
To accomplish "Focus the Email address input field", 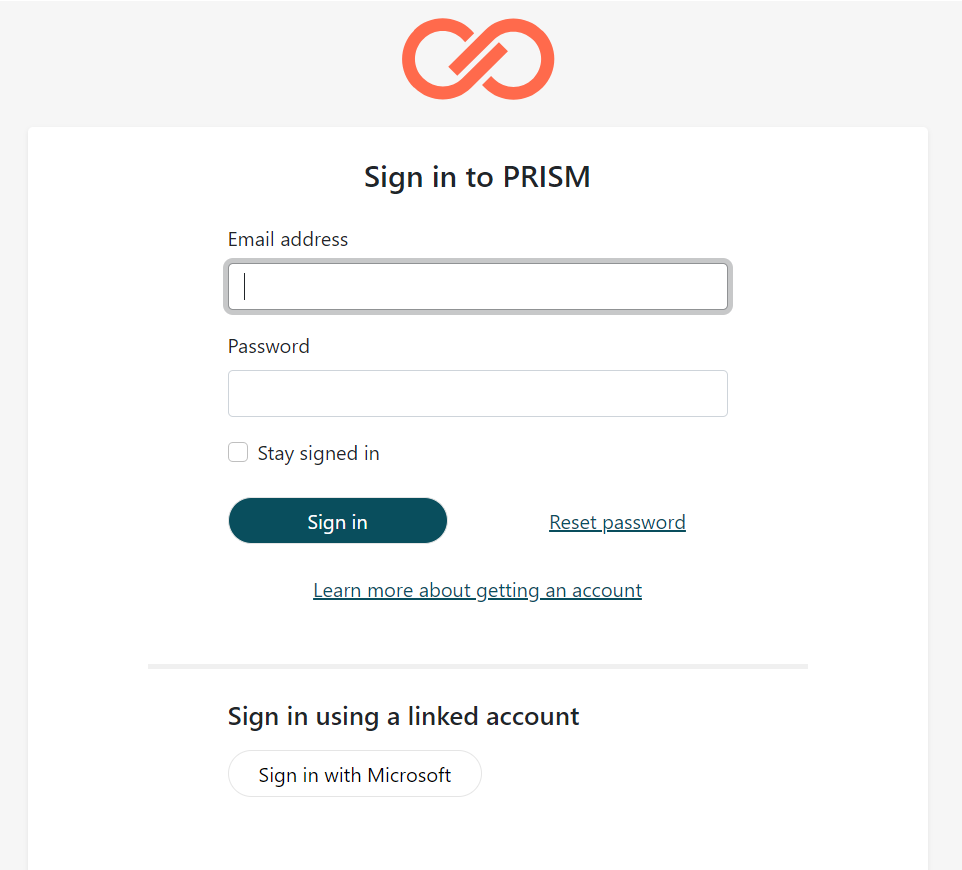I will click(478, 287).
